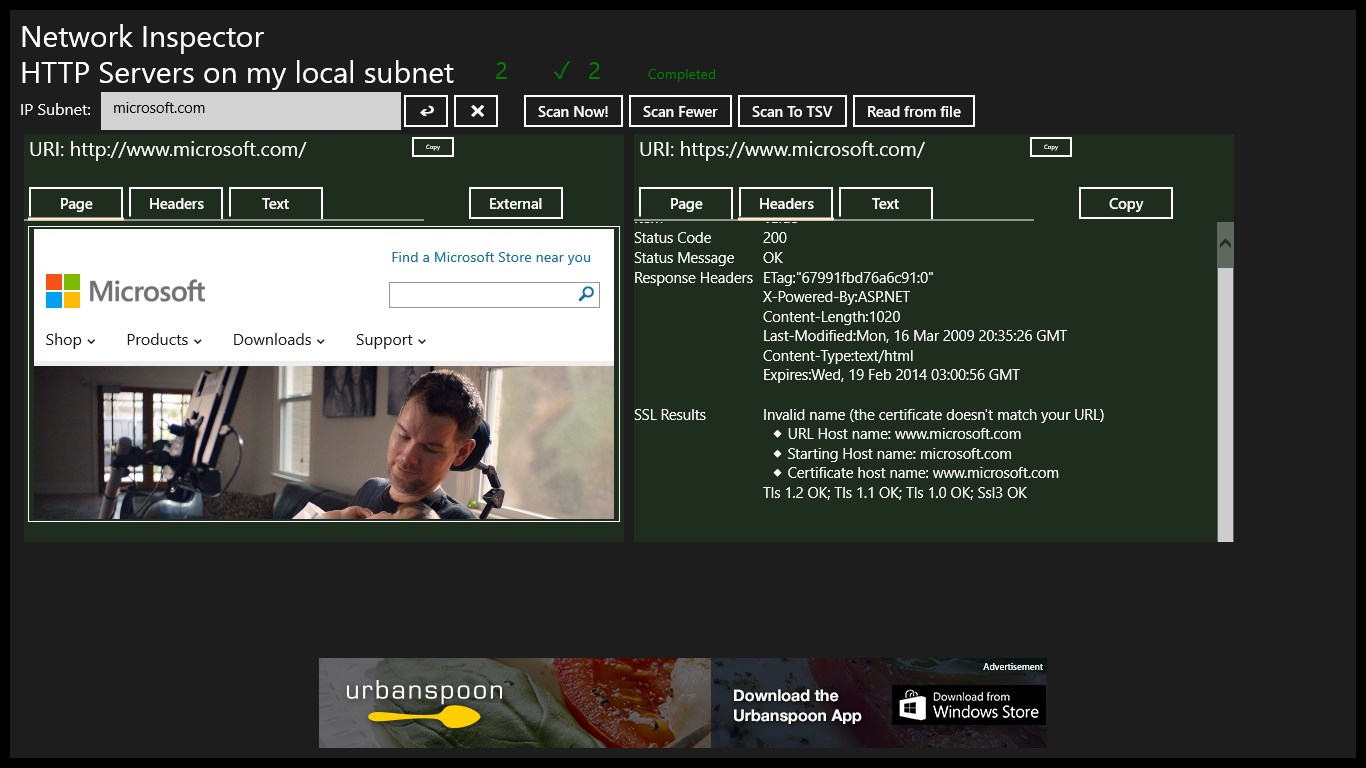Screen dimensions: 1366x768
Task: Click the Read from file button
Action: 913,111
